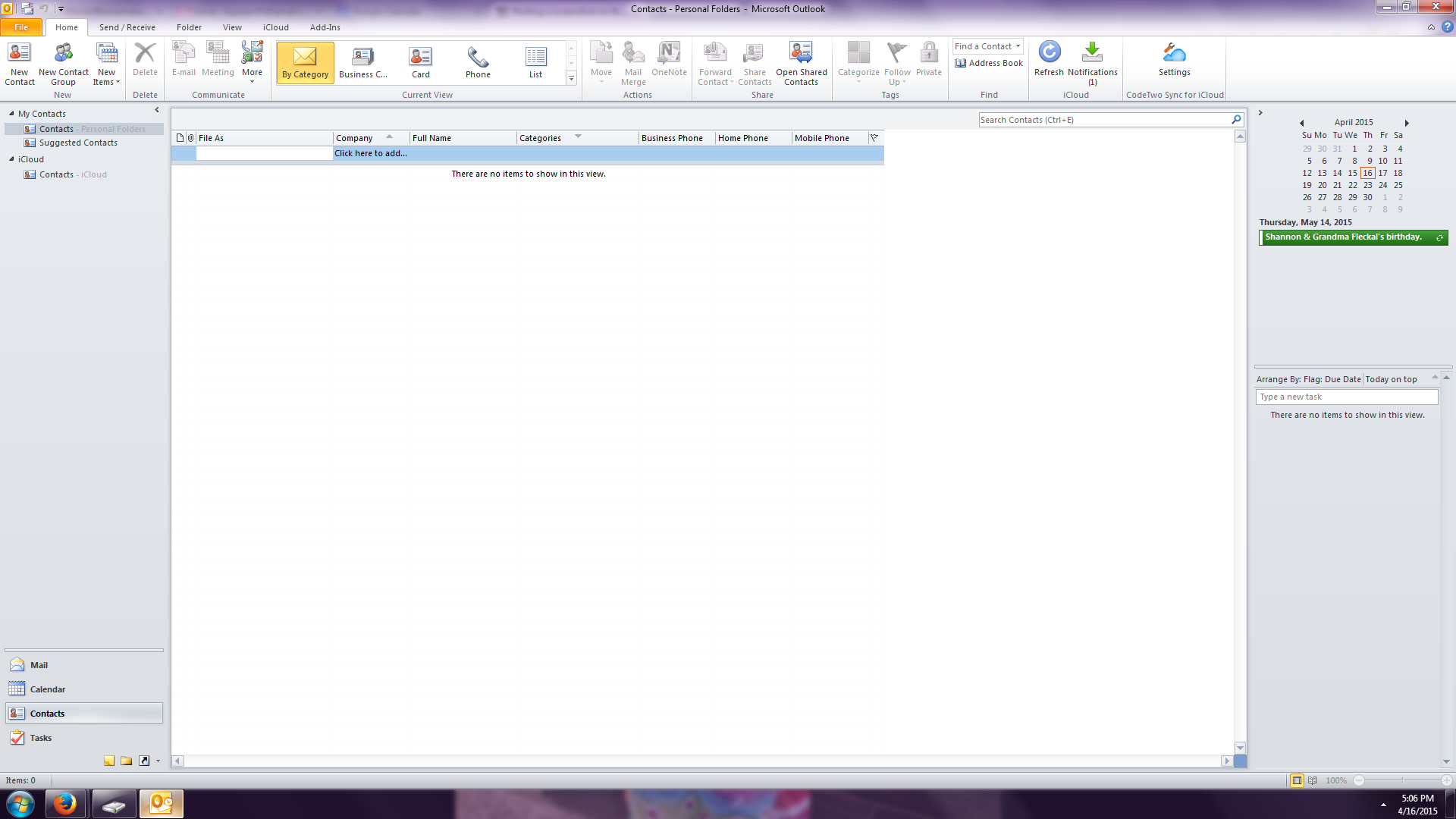Open the Find a Contact box dropdown

[1018, 46]
